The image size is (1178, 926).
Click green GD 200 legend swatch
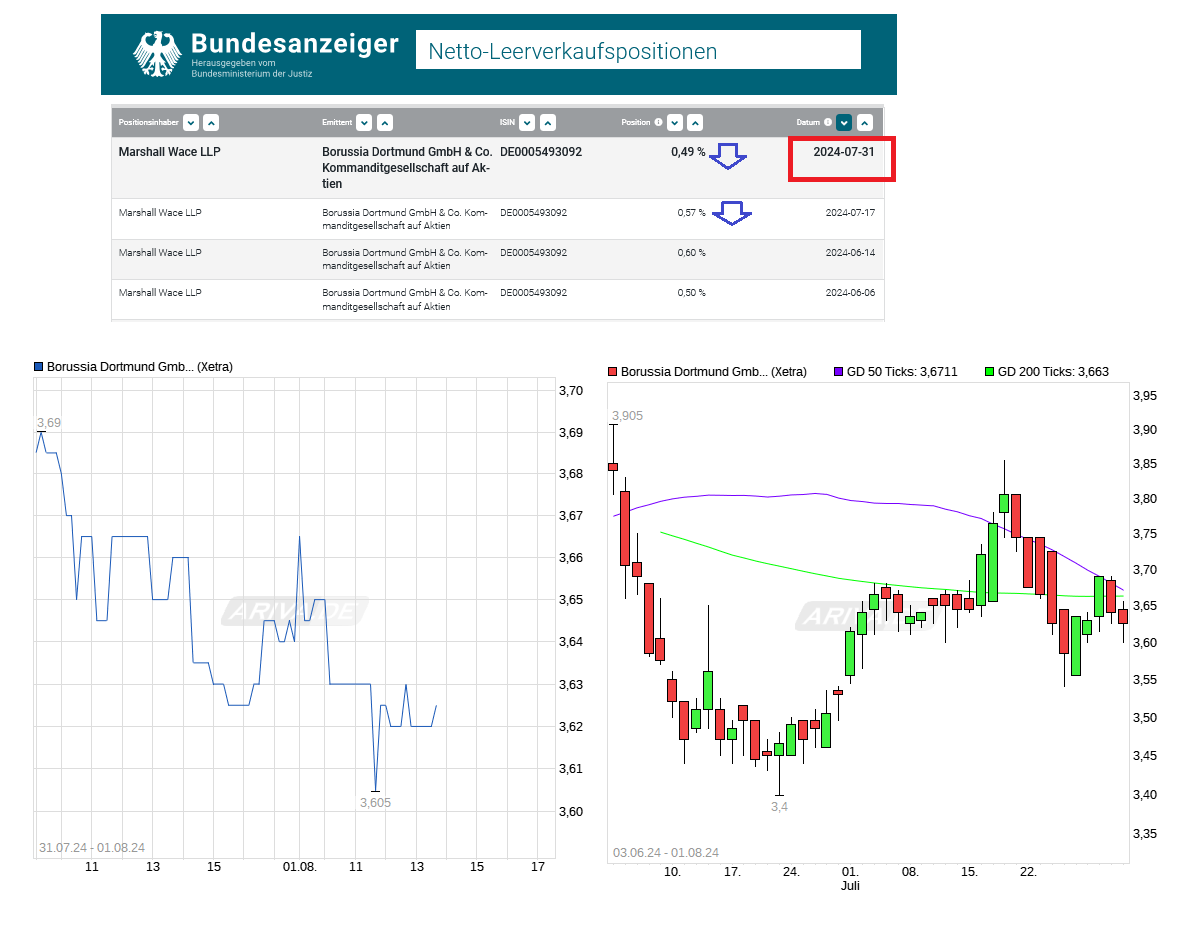point(989,372)
